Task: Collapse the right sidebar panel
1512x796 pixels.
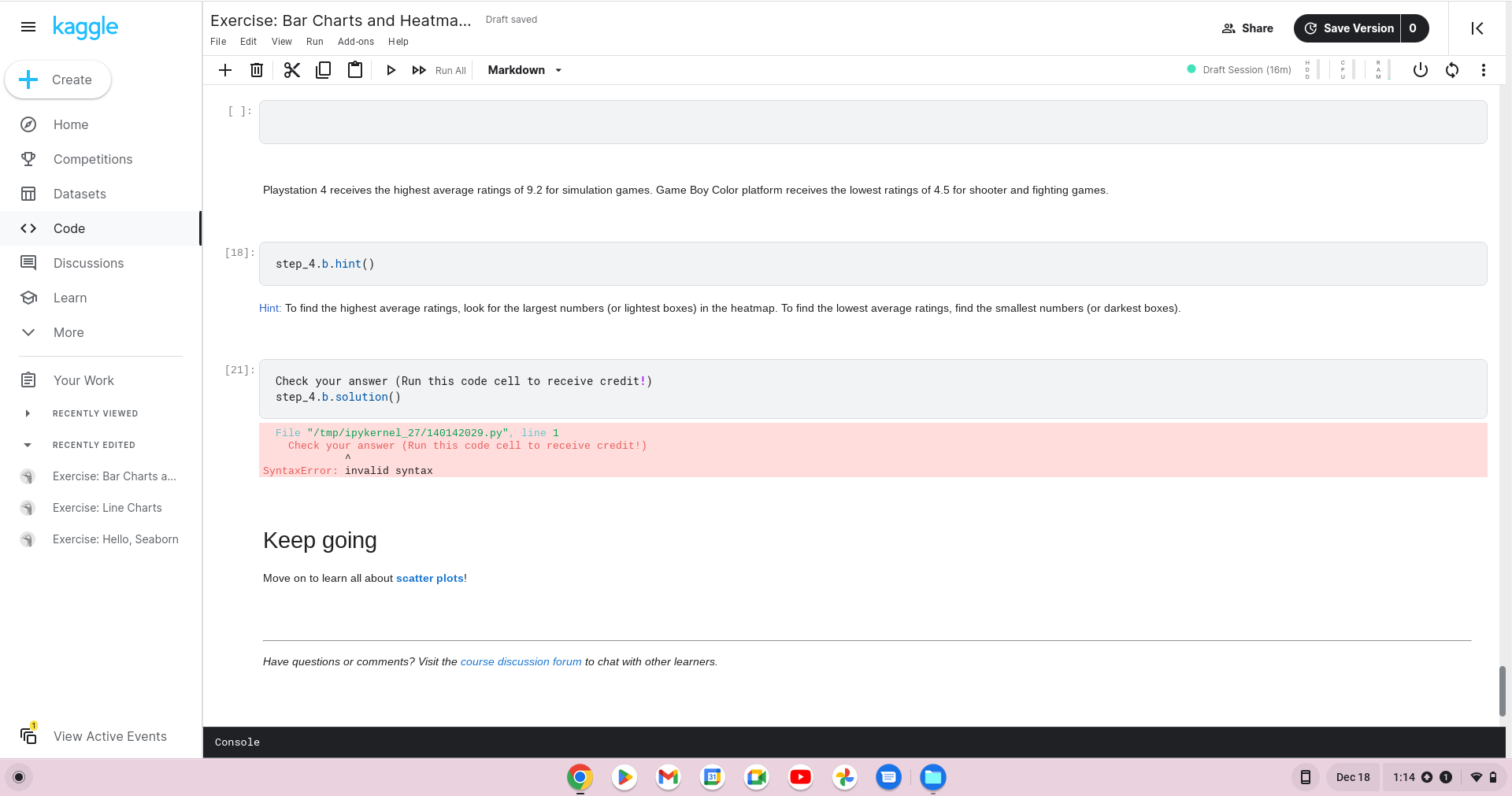Action: pos(1477,28)
